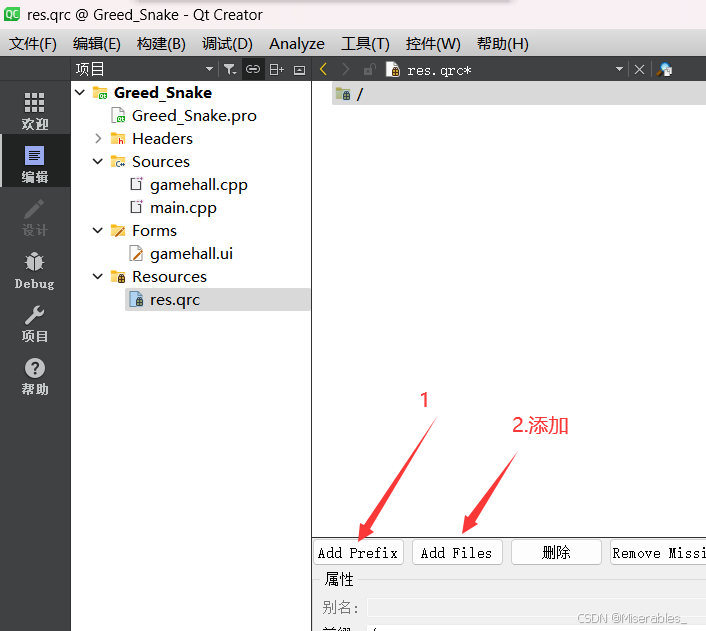The width and height of the screenshot is (706, 631).
Task: Select gamehall.cpp in Sources
Action: (199, 185)
